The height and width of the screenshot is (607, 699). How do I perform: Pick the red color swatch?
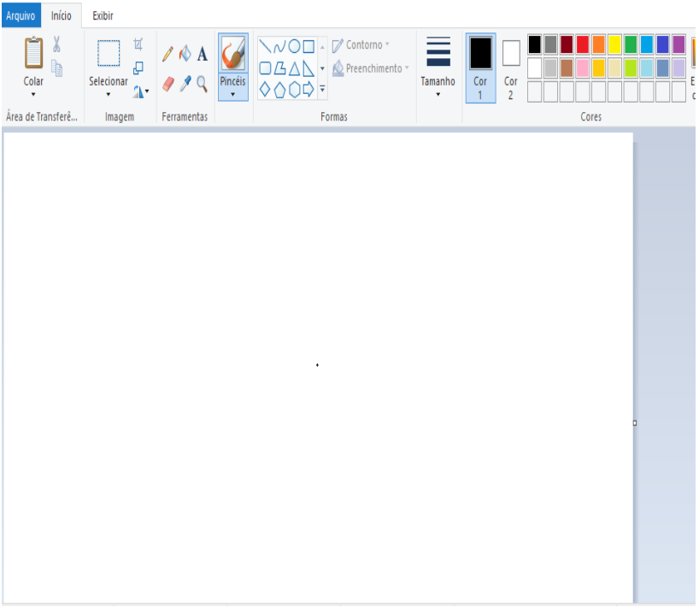coord(583,44)
